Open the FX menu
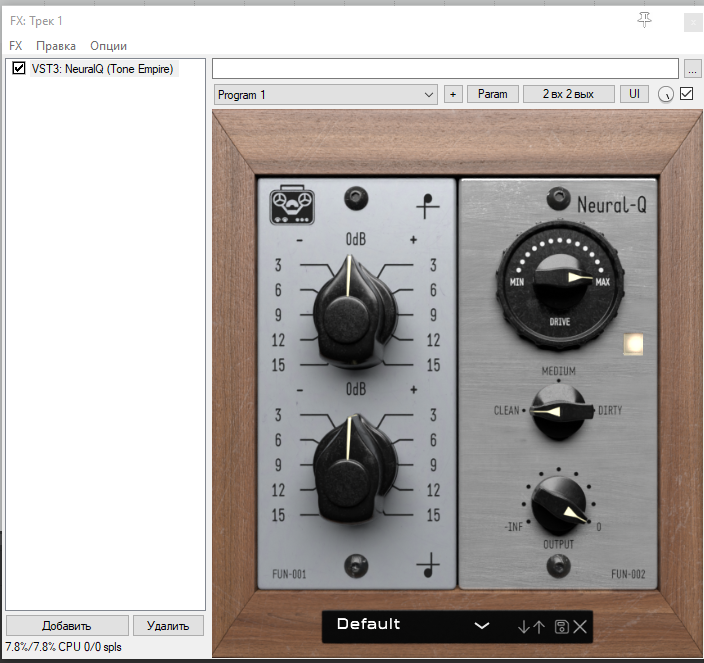This screenshot has width=704, height=663. [16, 46]
